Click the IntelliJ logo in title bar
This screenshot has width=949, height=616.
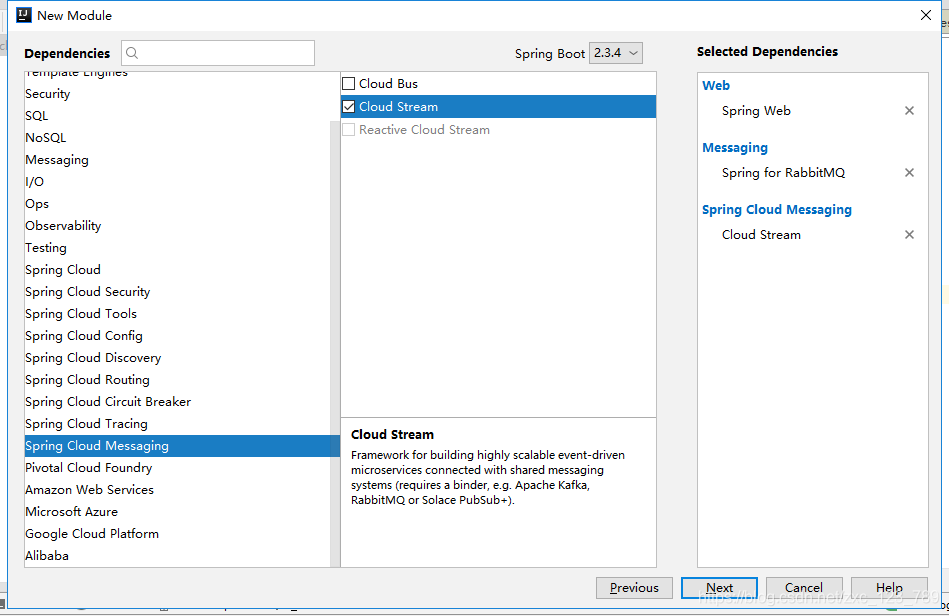click(x=23, y=15)
